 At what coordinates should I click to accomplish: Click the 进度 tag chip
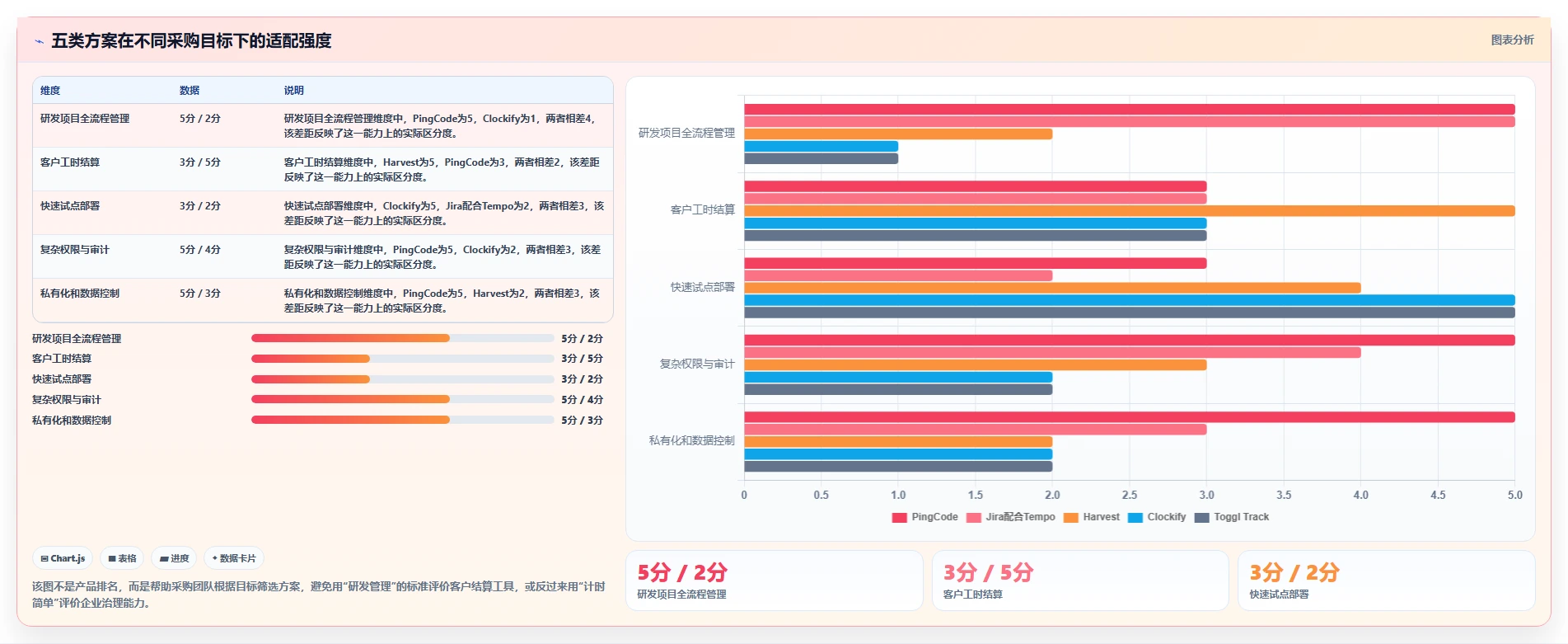174,558
